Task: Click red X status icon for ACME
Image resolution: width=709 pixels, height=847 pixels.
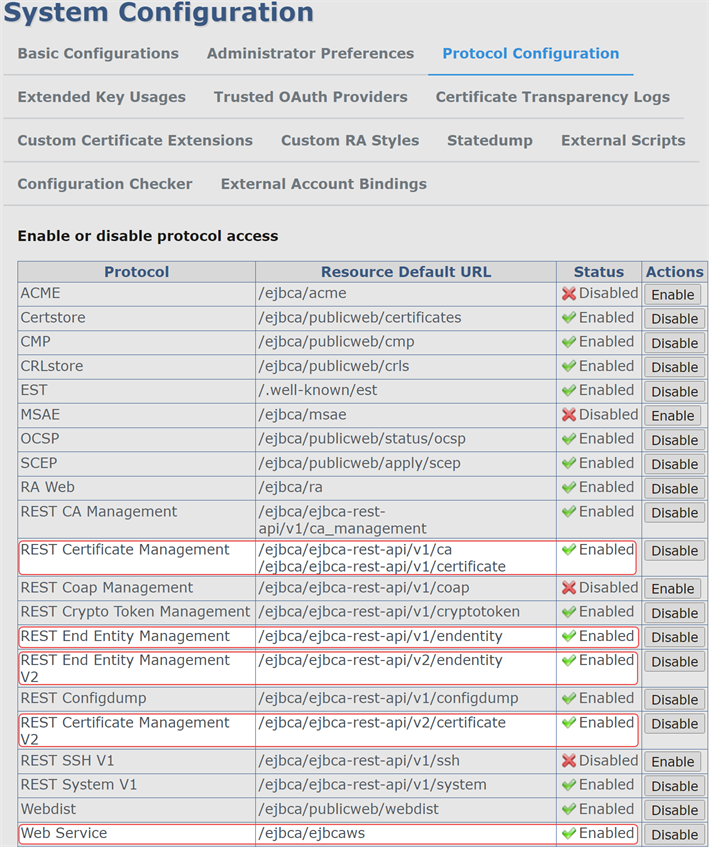Action: click(x=569, y=294)
